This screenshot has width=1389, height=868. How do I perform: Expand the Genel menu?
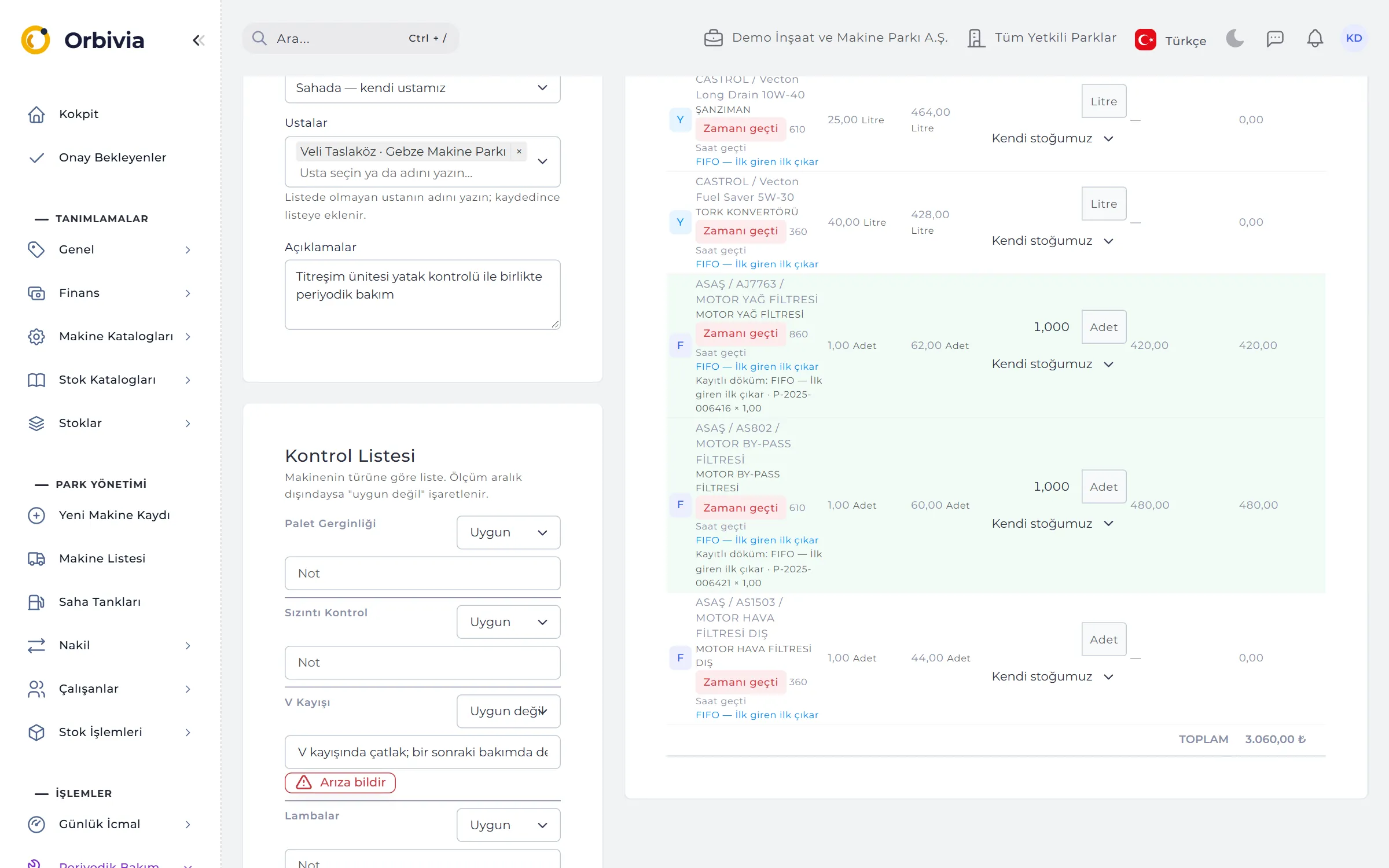pyautogui.click(x=110, y=249)
